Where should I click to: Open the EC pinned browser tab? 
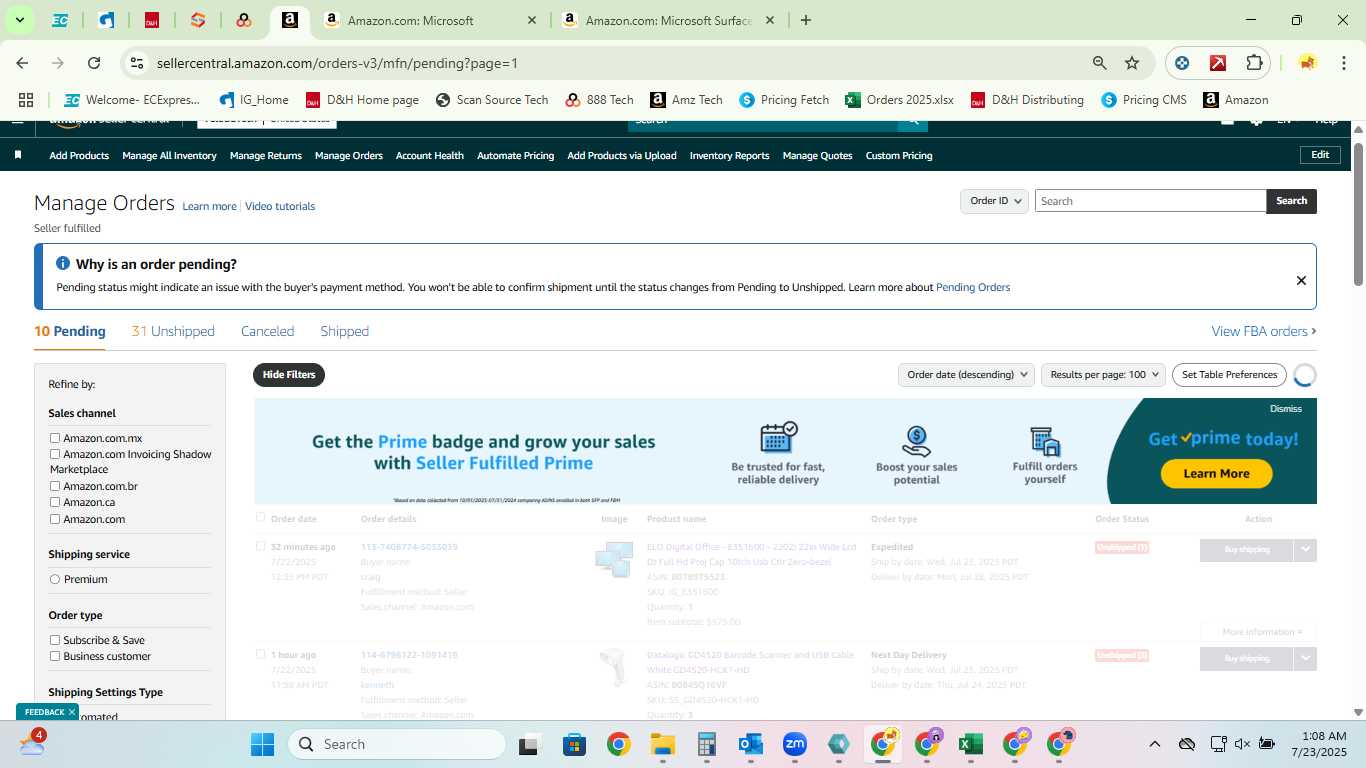pyautogui.click(x=60, y=20)
